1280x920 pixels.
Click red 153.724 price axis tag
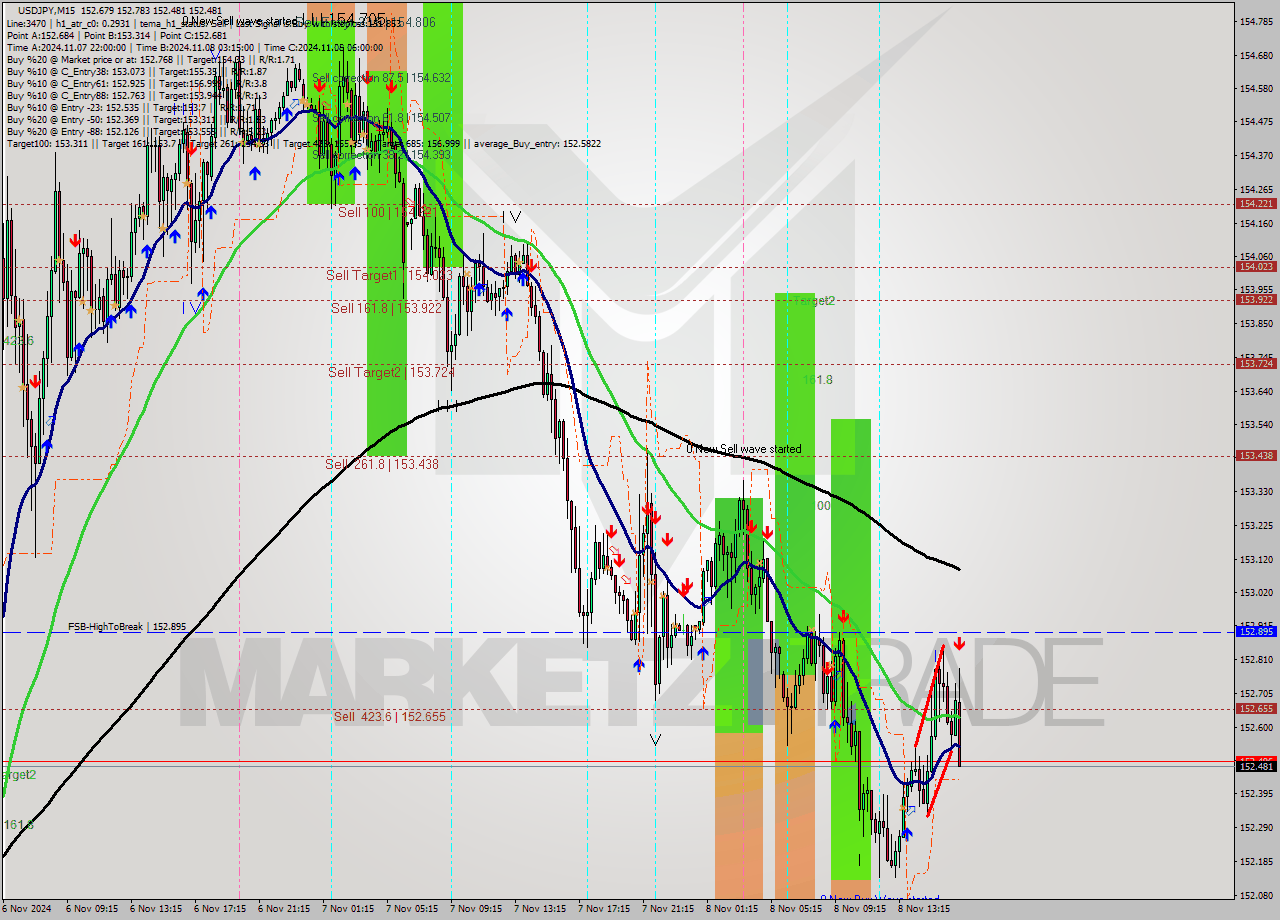click(1256, 363)
